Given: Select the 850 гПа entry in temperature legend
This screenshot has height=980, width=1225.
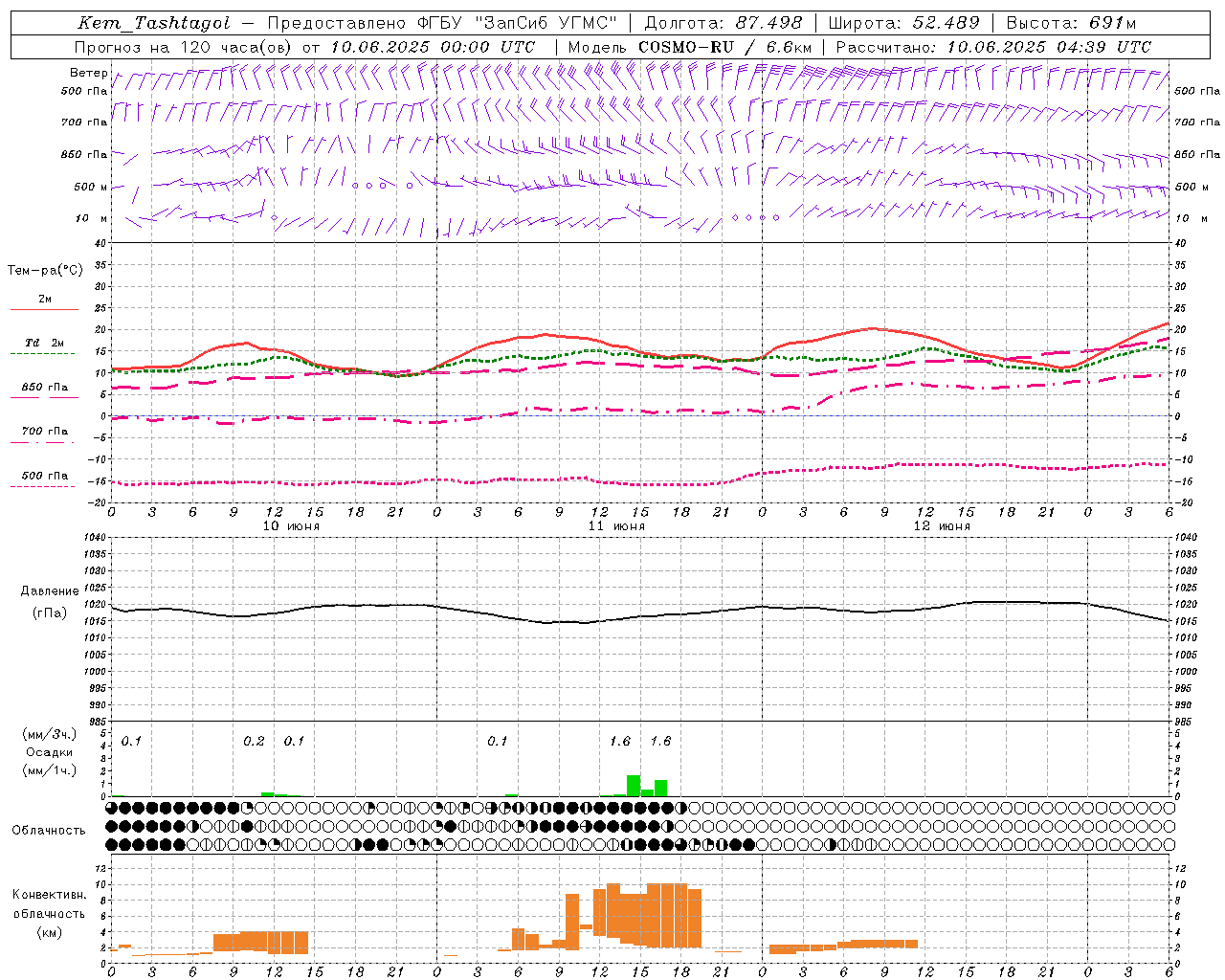Looking at the screenshot, I should 45,387.
